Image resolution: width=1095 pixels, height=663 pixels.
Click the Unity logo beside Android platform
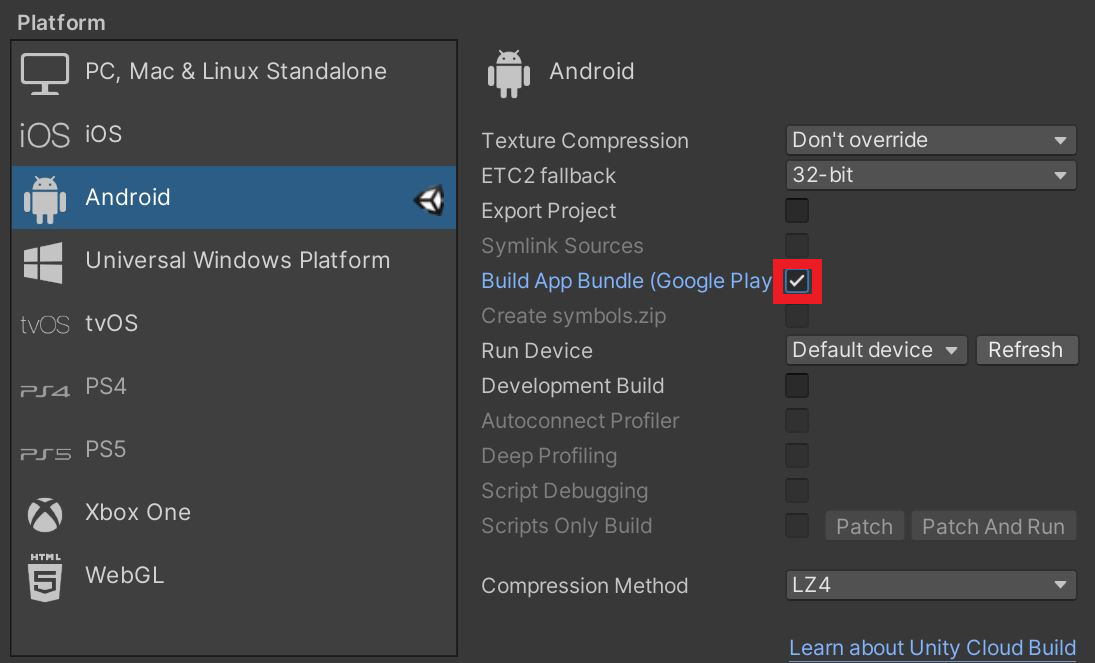(x=429, y=199)
